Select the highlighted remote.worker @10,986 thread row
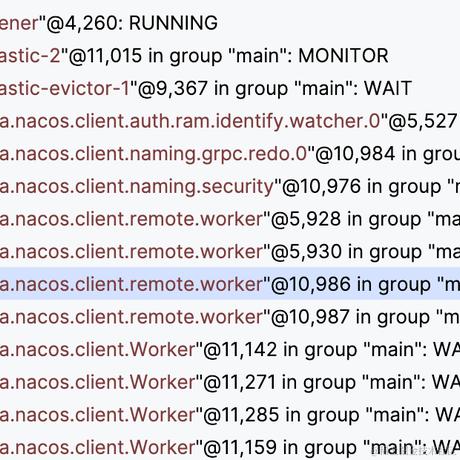460x460 pixels. (x=230, y=284)
